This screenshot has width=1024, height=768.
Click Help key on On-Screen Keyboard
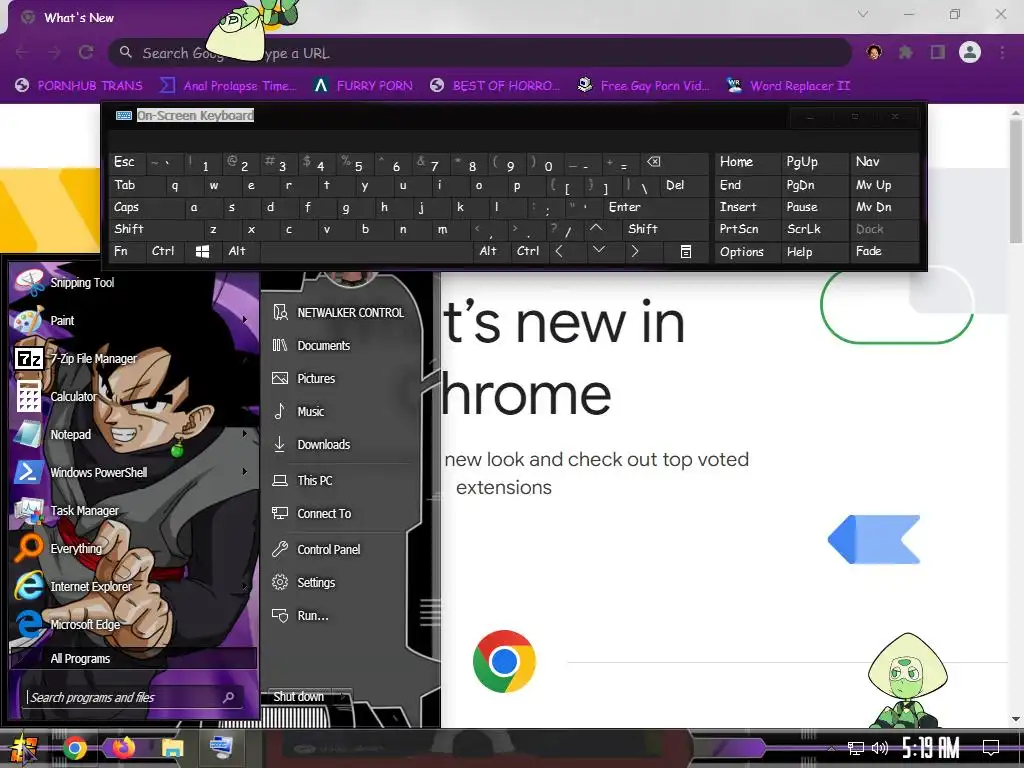coord(814,251)
